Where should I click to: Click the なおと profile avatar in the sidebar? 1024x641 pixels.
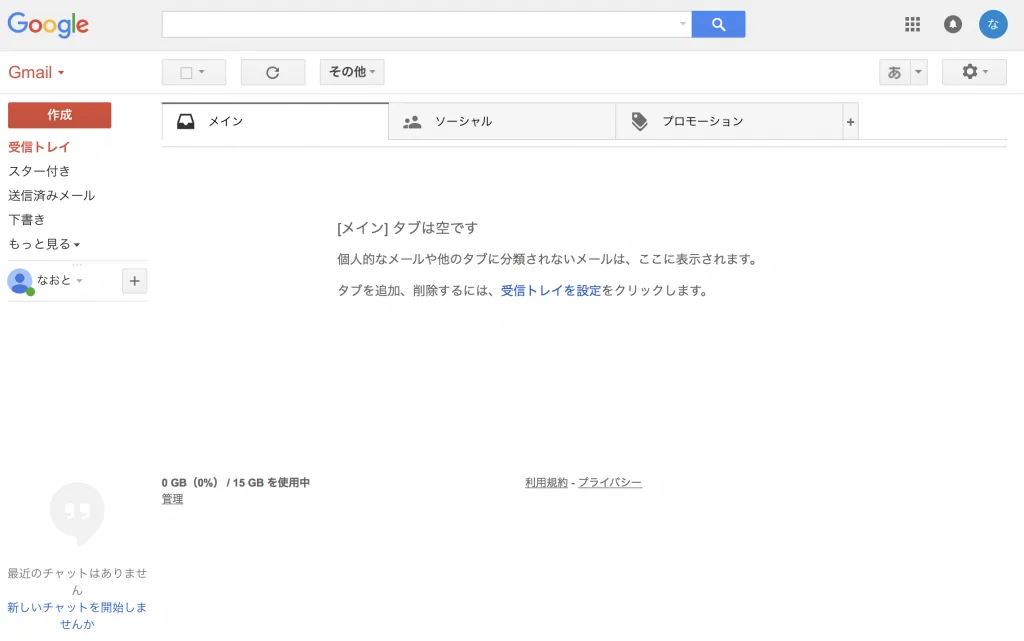20,281
